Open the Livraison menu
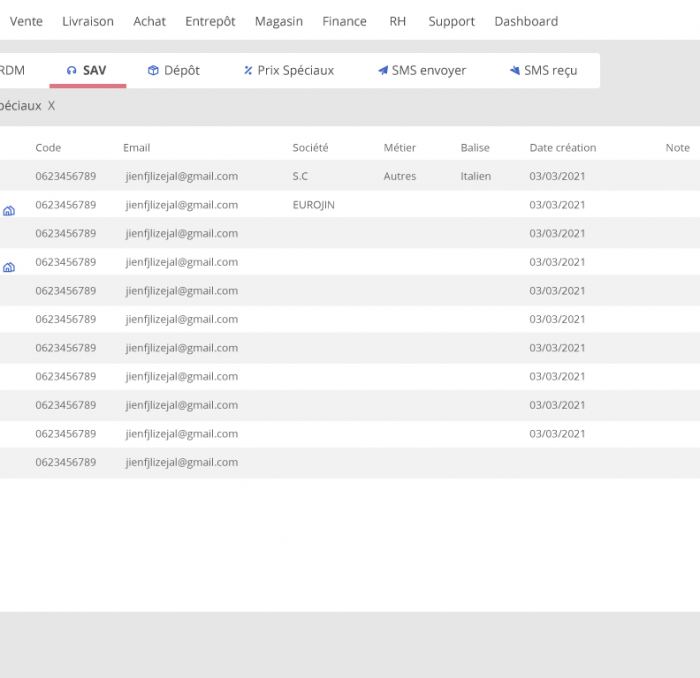Image resolution: width=700 pixels, height=678 pixels. pyautogui.click(x=88, y=21)
